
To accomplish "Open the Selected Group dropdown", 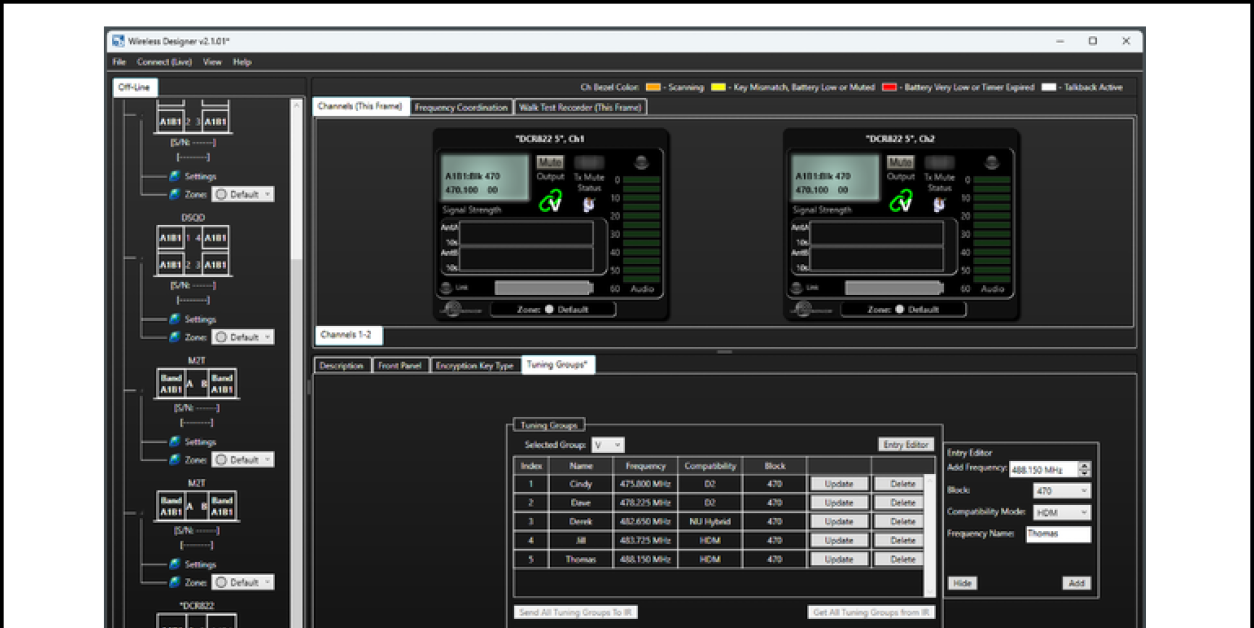I will [x=608, y=445].
